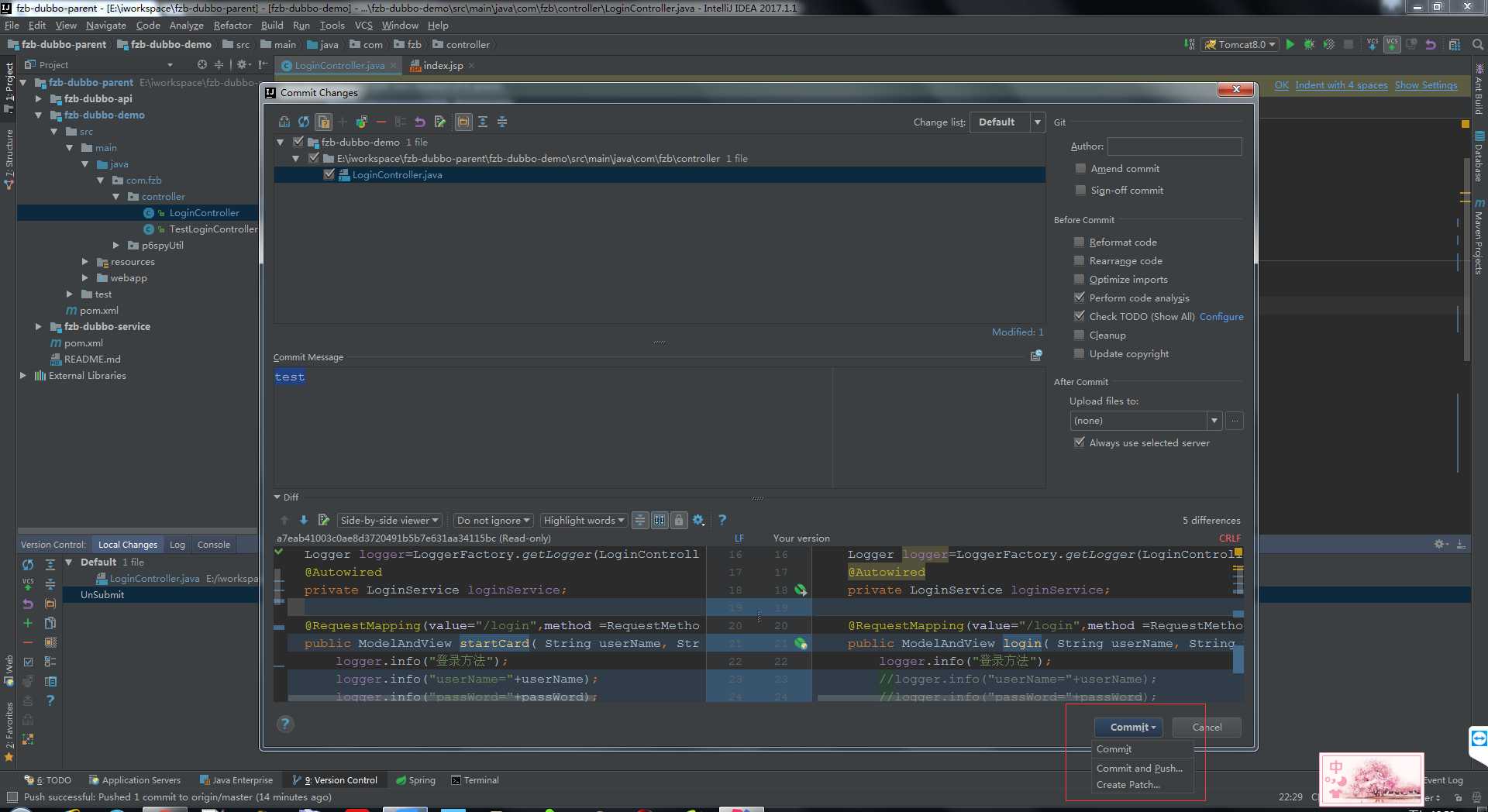Click the Cancel button
The image size is (1488, 812).
point(1207,727)
